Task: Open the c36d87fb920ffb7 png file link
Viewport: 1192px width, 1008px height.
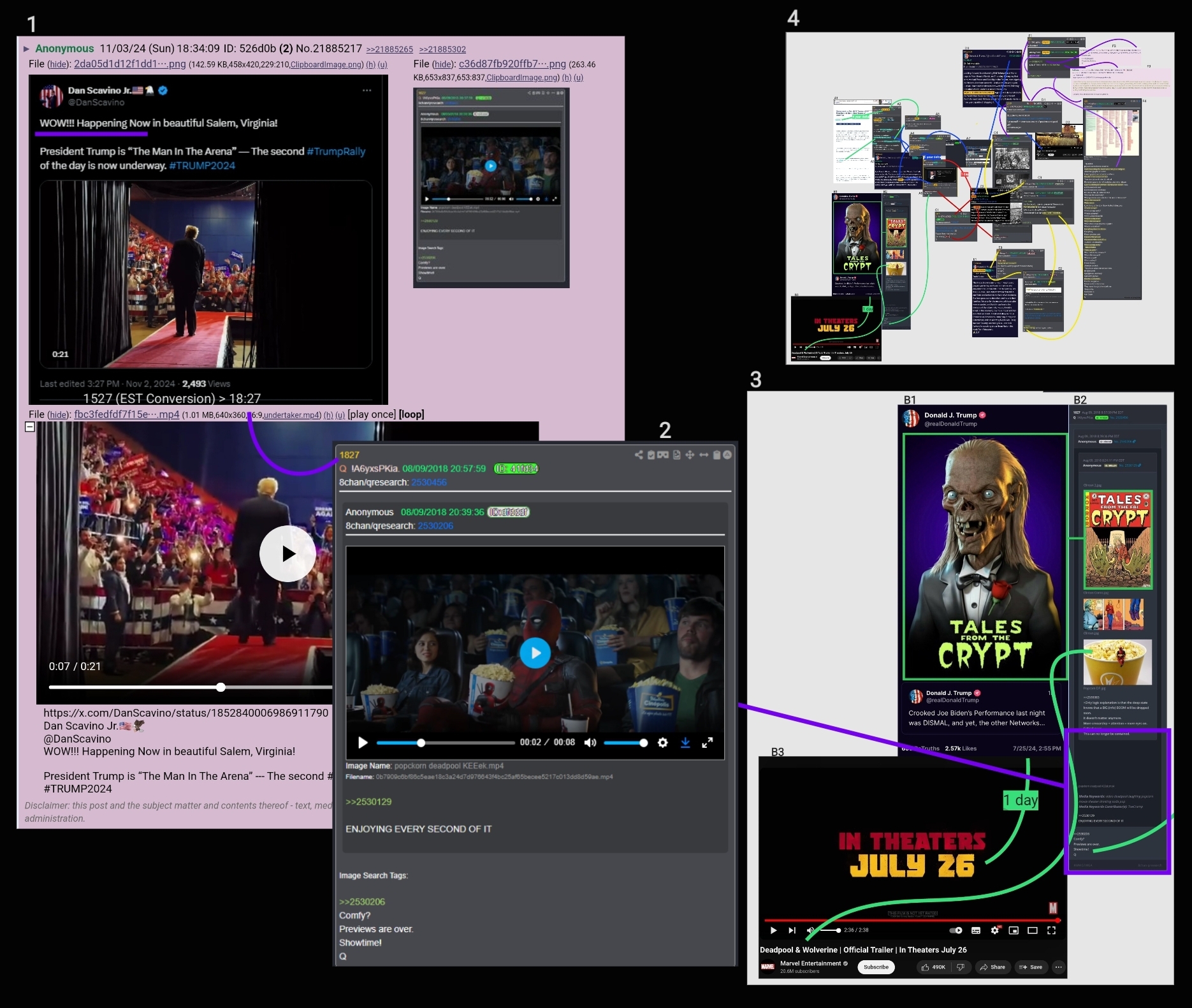Action: pos(512,64)
